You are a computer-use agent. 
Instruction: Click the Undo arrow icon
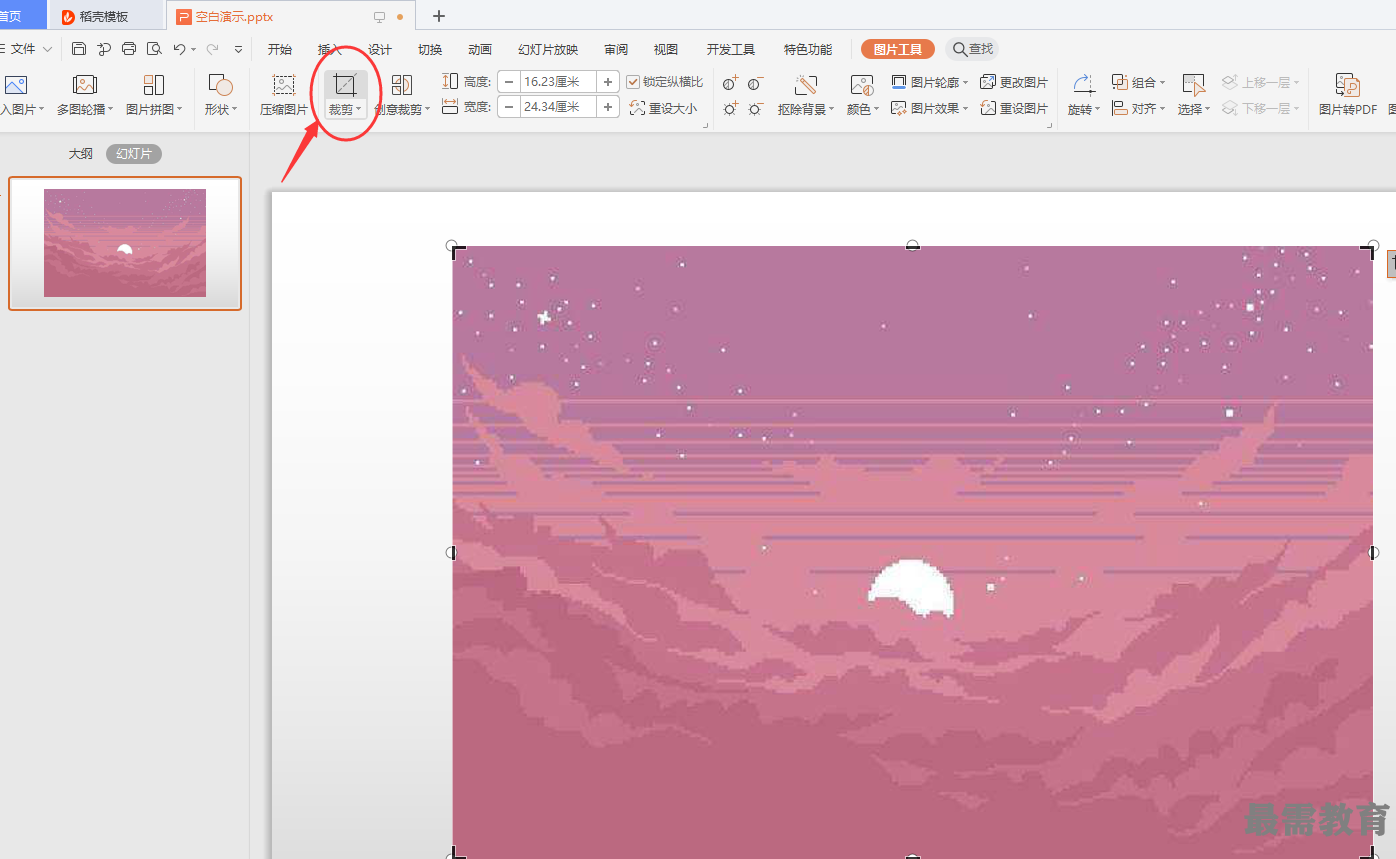pos(178,49)
